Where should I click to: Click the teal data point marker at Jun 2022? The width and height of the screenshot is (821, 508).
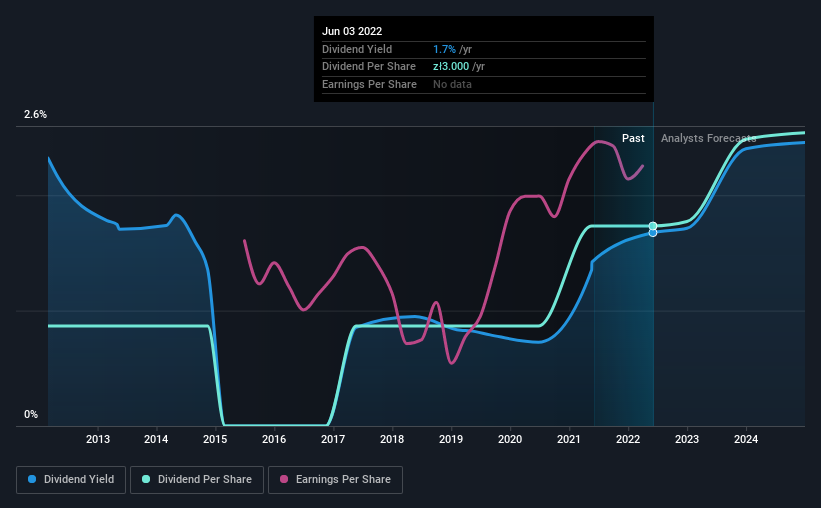[x=653, y=226]
